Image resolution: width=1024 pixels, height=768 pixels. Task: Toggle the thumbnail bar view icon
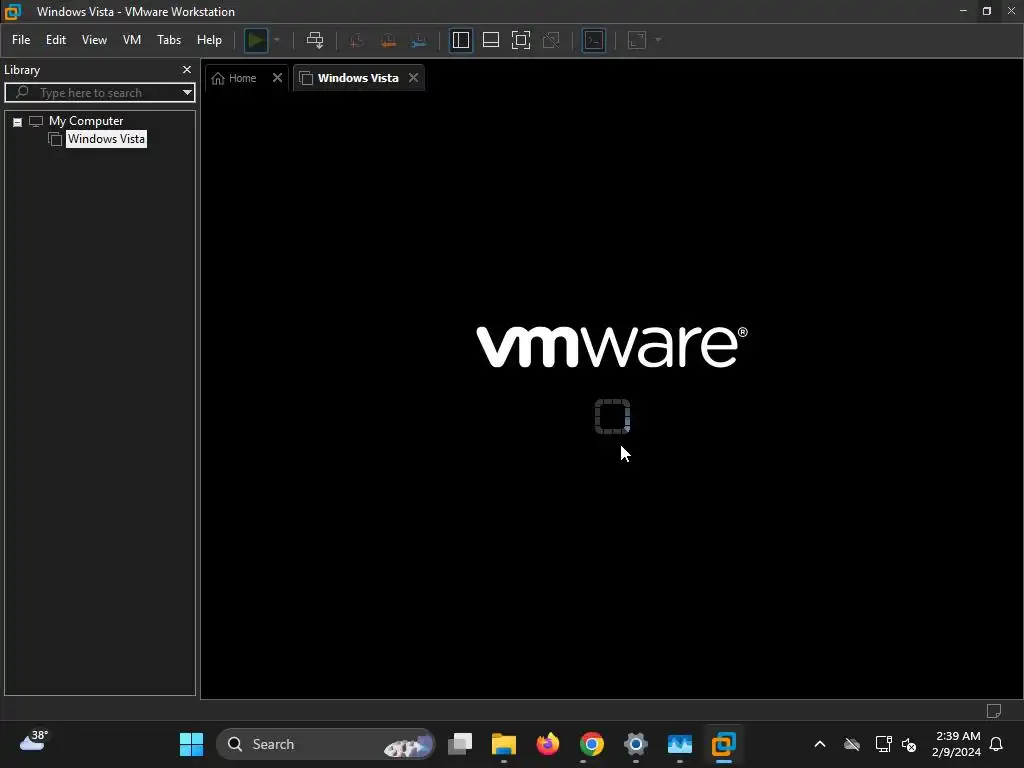491,40
